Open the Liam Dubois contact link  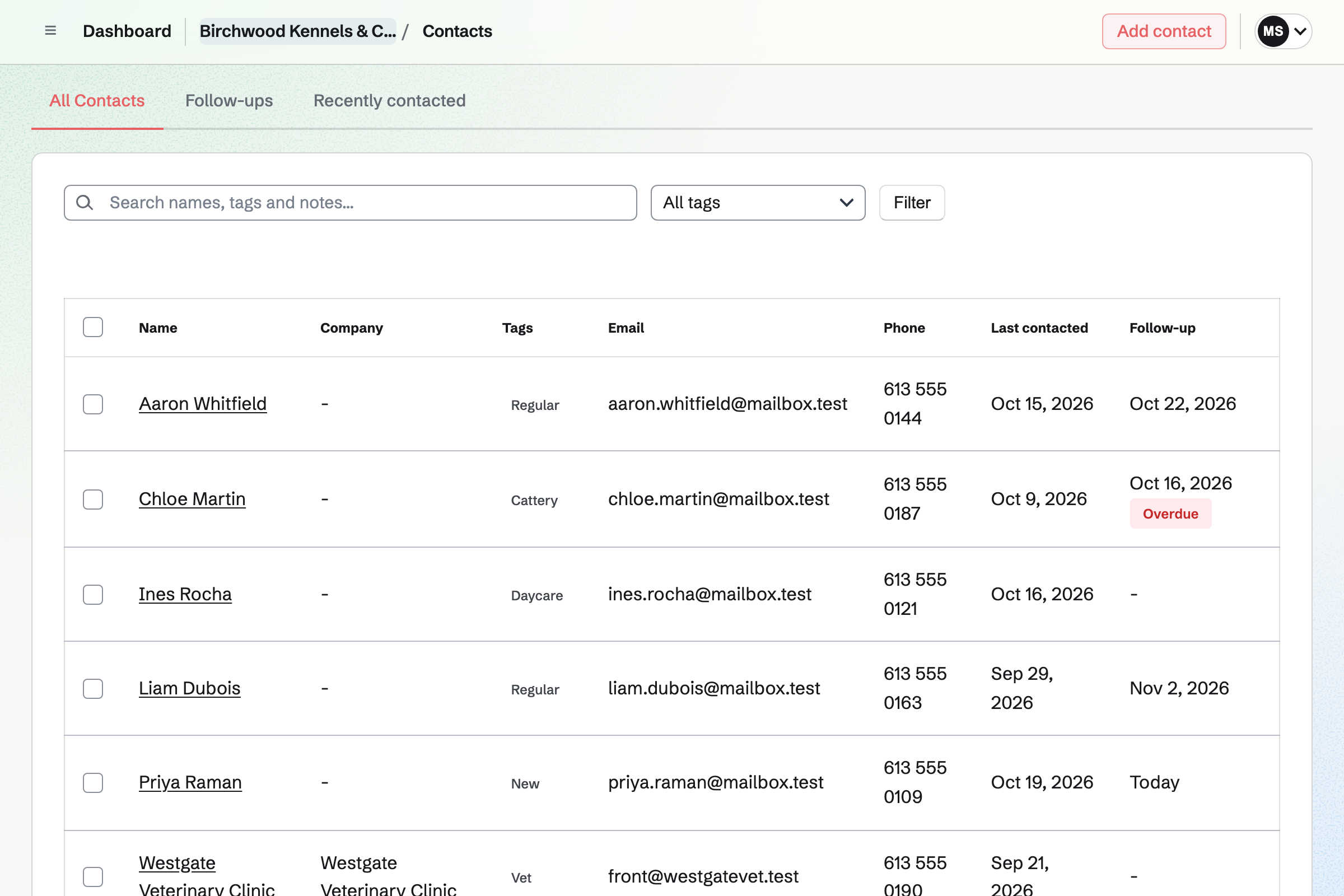tap(189, 688)
